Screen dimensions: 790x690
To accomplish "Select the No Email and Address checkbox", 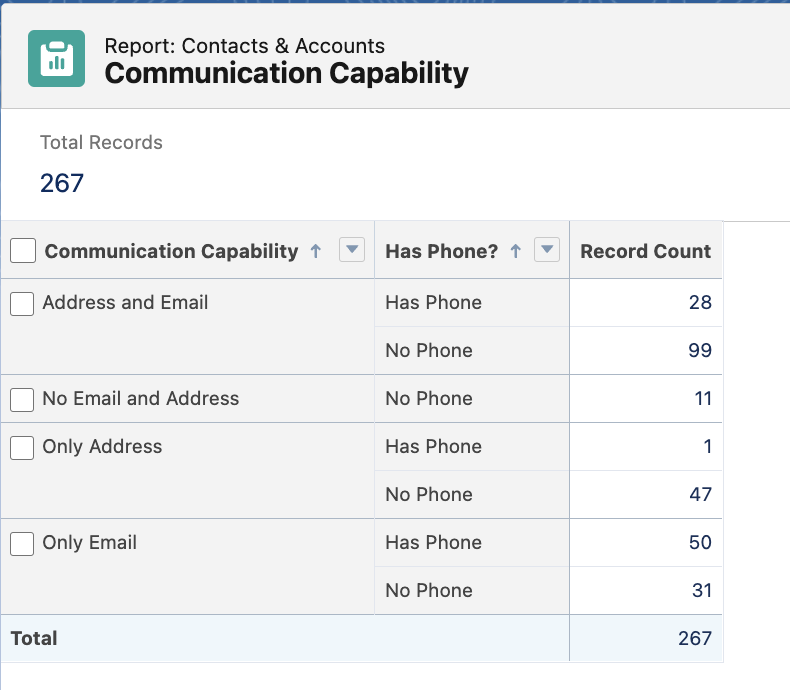I will click(23, 399).
